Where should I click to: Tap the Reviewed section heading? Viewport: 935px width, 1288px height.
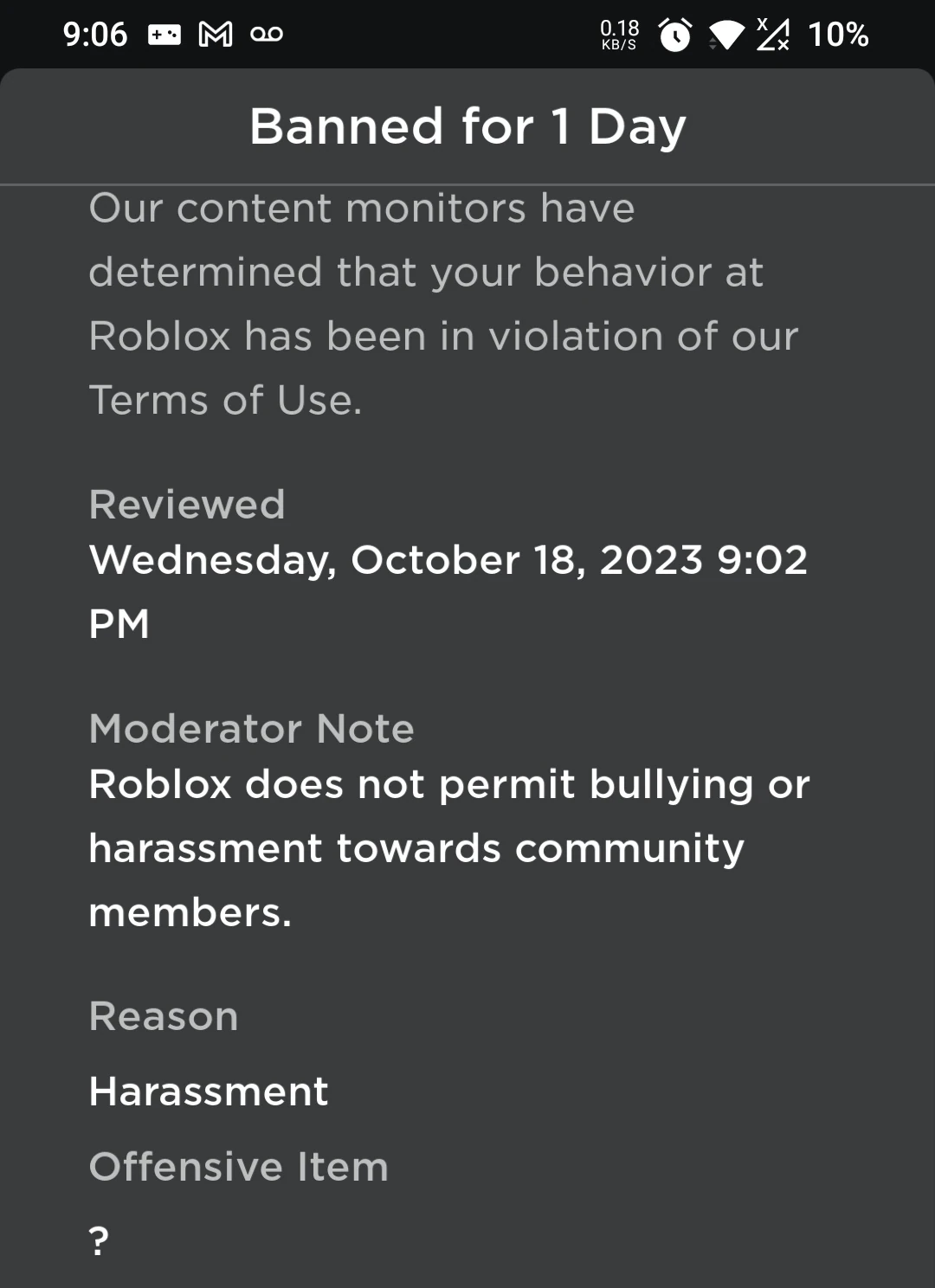coord(187,504)
